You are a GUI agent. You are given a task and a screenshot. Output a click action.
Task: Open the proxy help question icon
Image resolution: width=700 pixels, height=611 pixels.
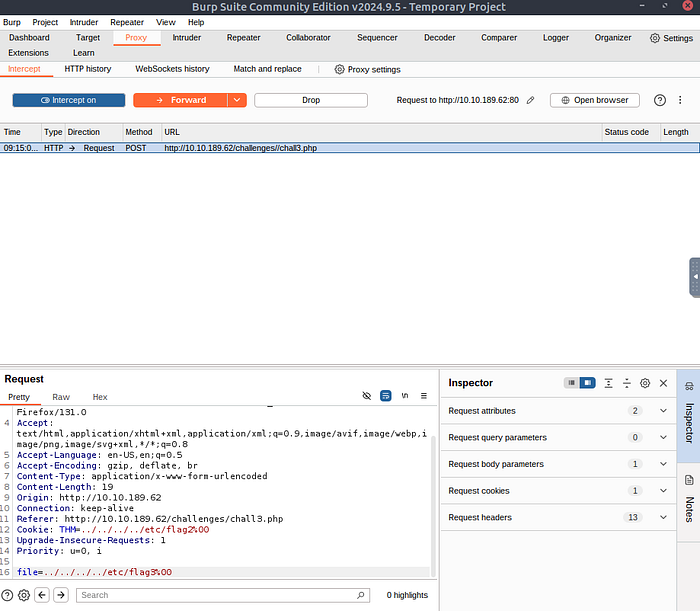click(x=660, y=100)
